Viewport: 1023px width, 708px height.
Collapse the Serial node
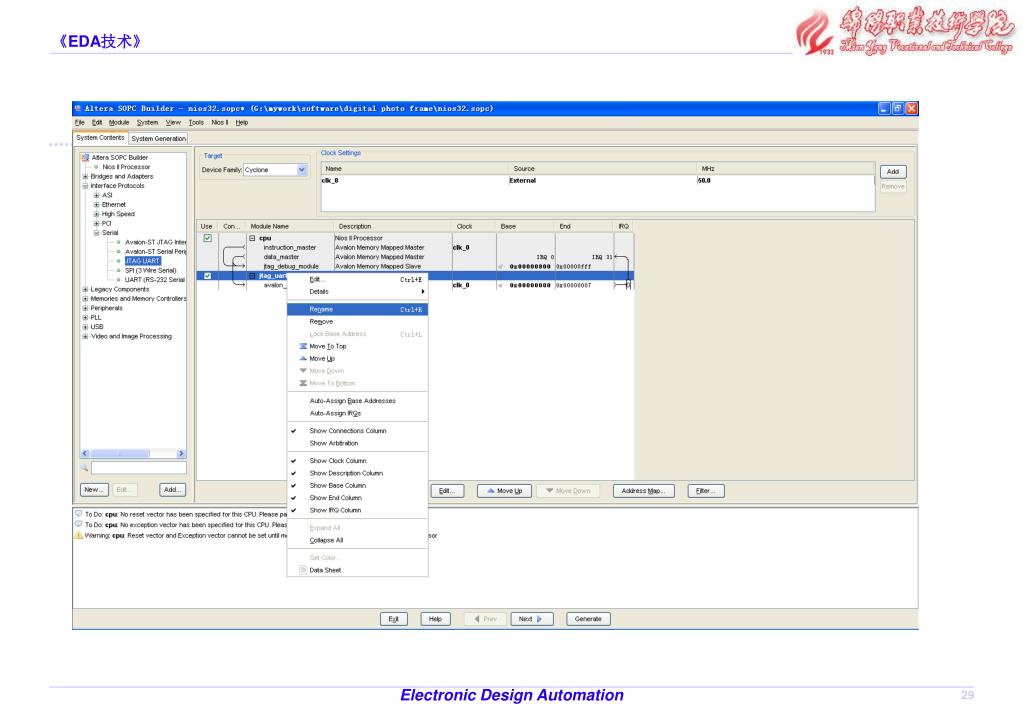tap(97, 233)
